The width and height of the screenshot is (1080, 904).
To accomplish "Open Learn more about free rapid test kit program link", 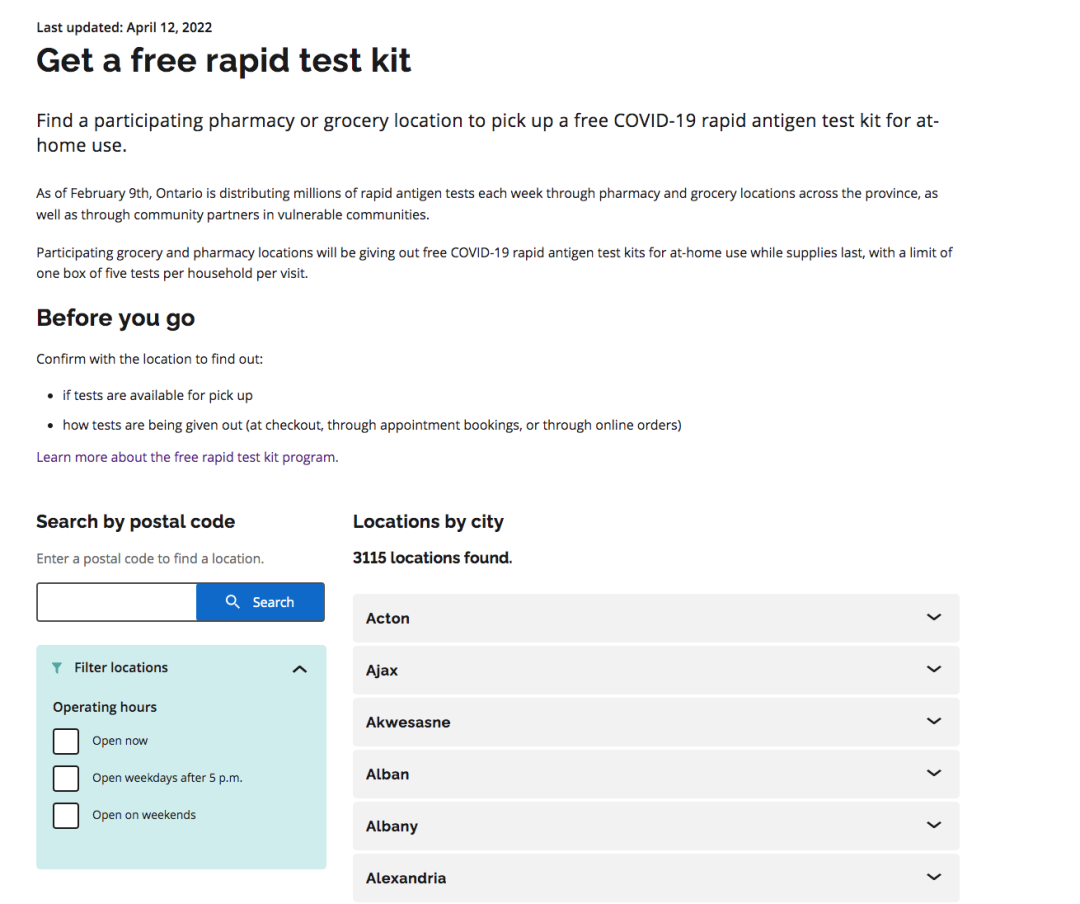I will [x=187, y=458].
